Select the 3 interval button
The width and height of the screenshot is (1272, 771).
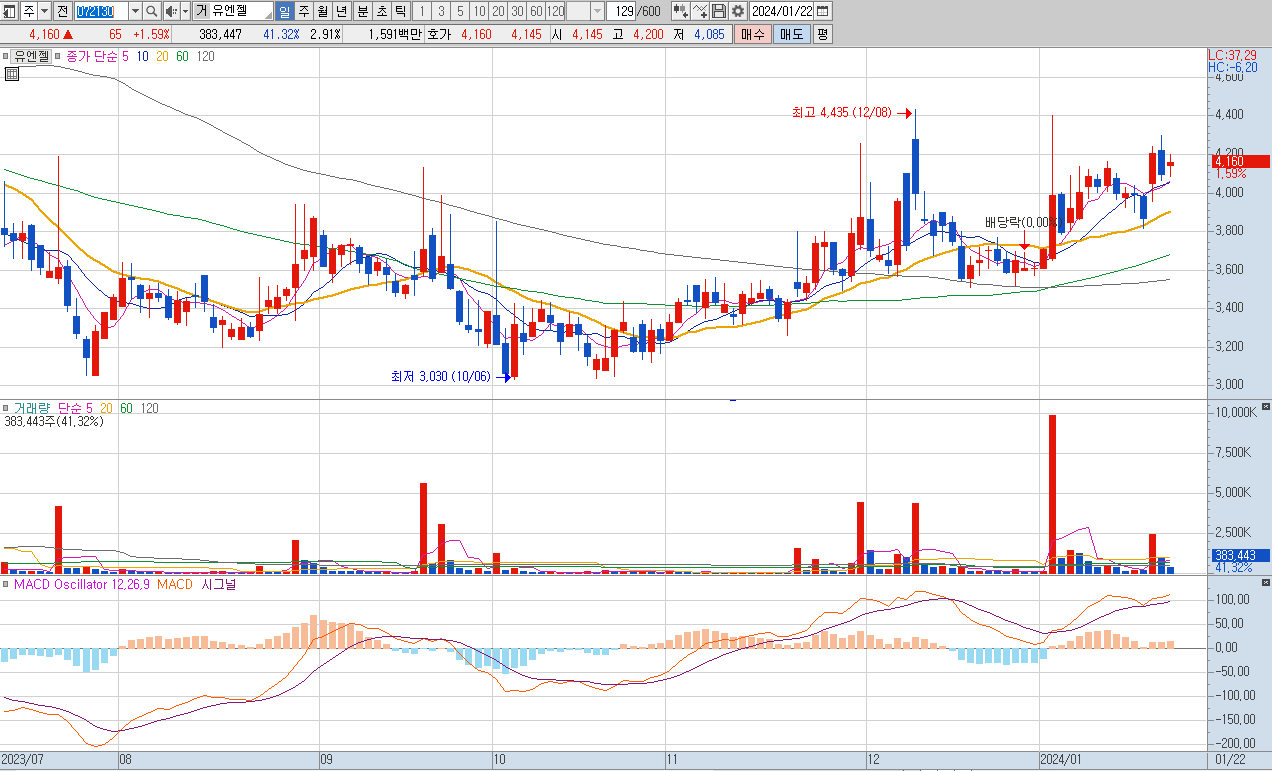click(441, 11)
